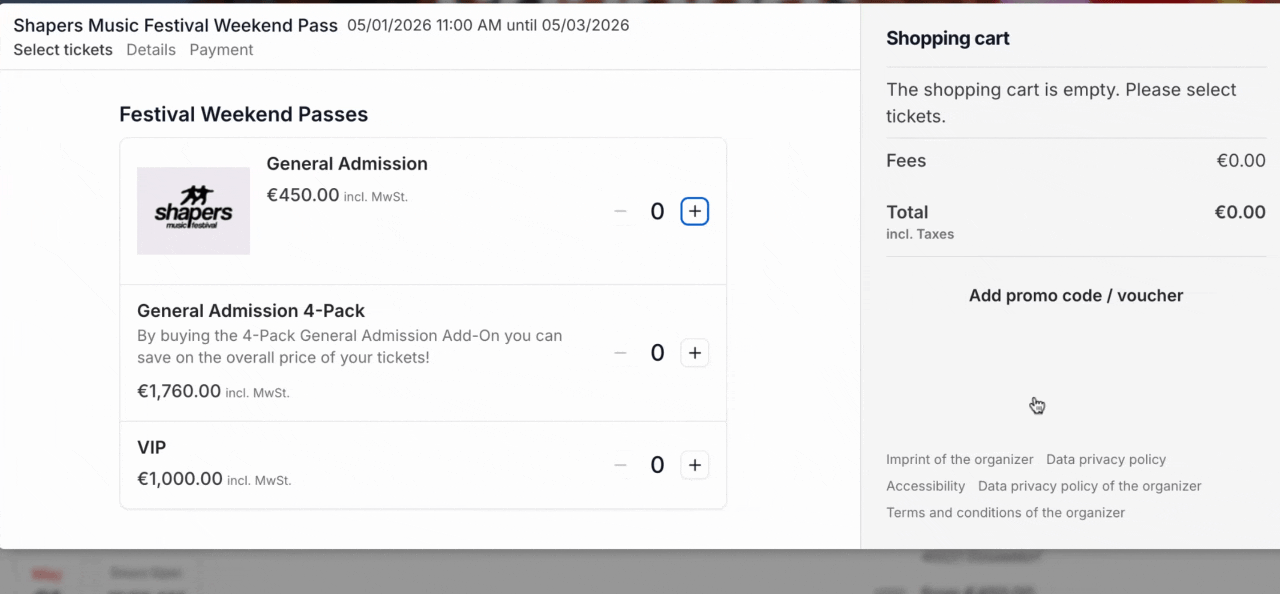Open Data privacy policy of the organizer
The height and width of the screenshot is (594, 1280).
pos(1090,486)
